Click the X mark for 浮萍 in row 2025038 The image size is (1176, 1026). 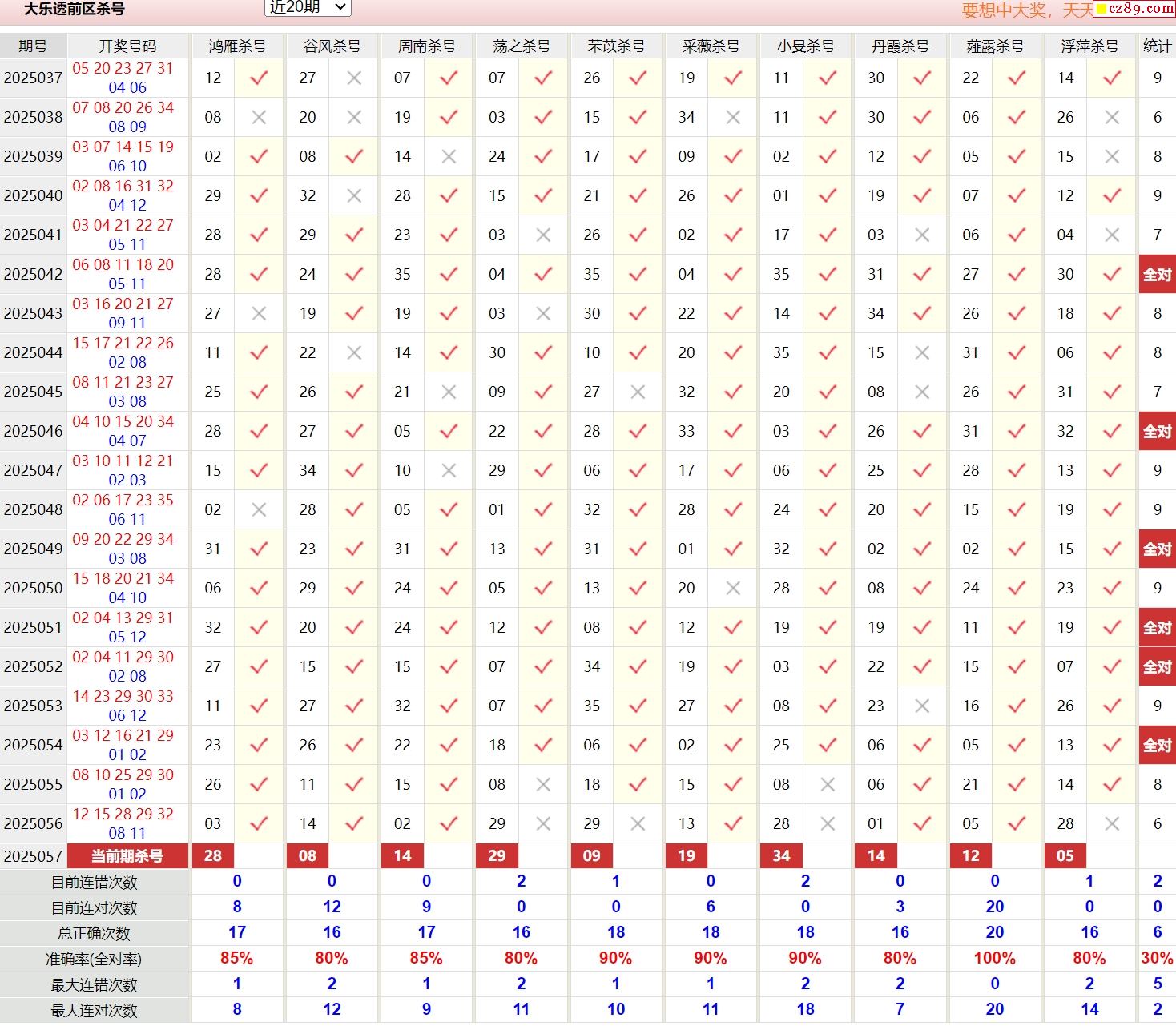point(1111,117)
